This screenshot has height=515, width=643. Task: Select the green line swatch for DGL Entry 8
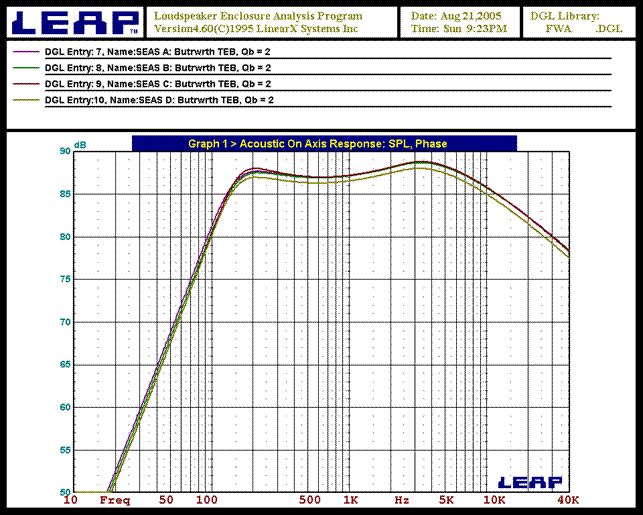pyautogui.click(x=27, y=67)
